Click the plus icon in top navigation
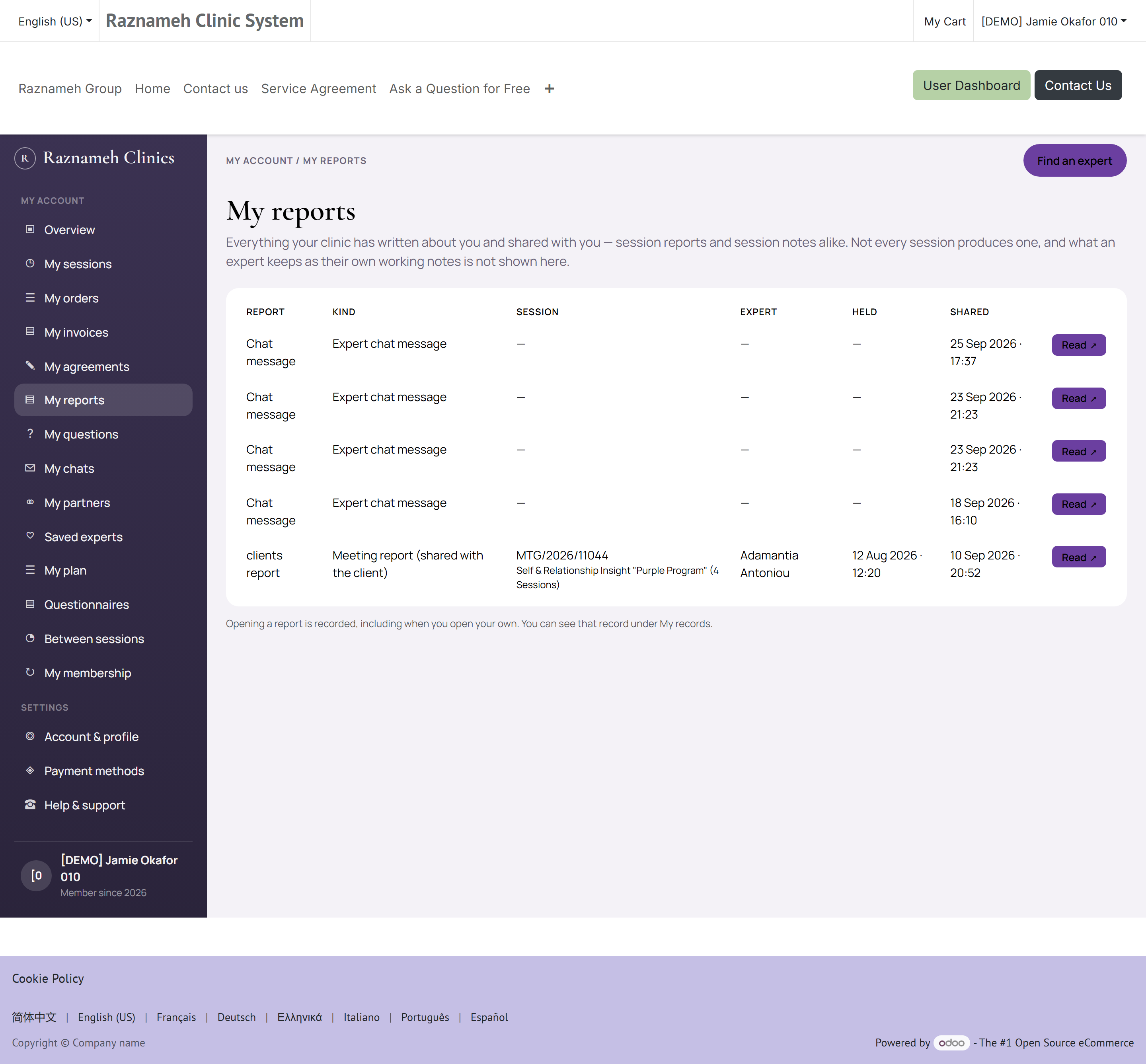The height and width of the screenshot is (1064, 1146). pos(550,89)
